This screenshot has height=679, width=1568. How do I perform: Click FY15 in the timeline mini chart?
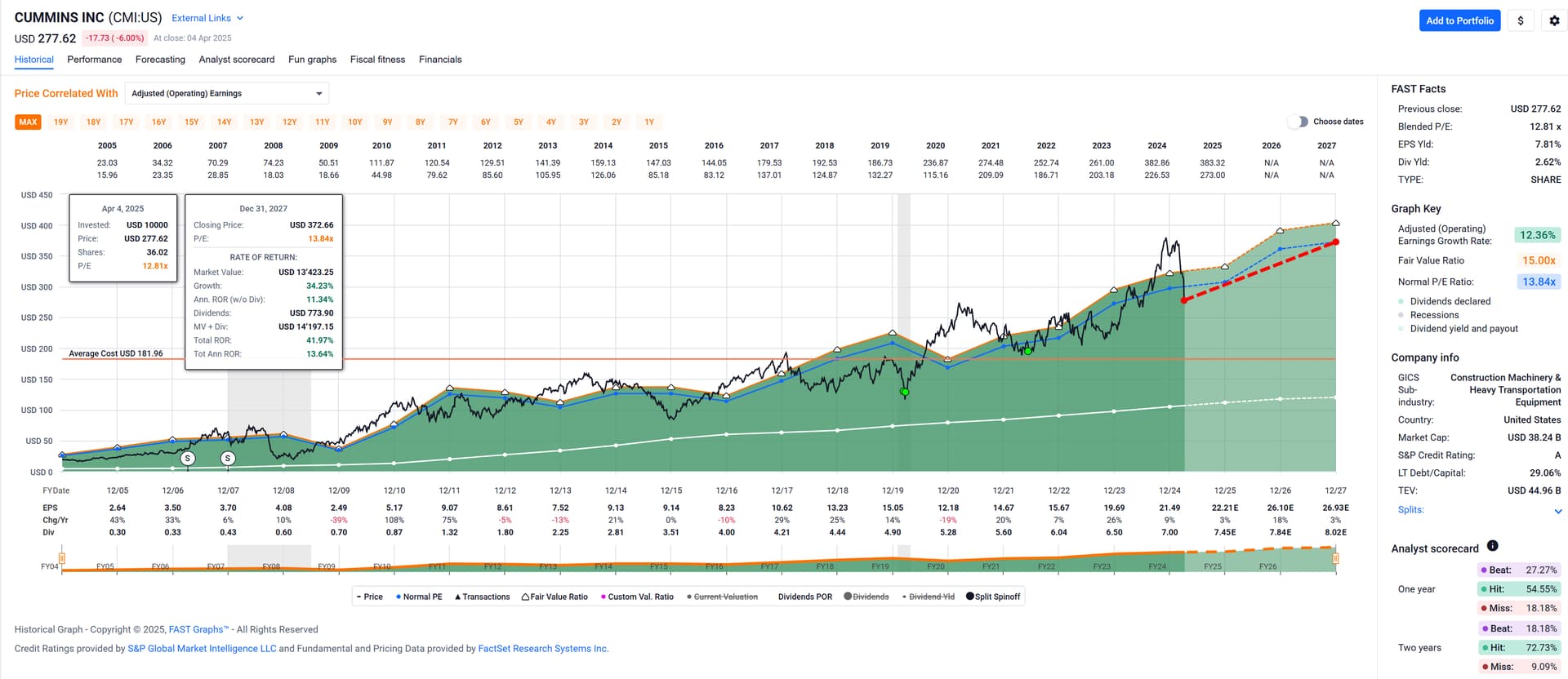tap(659, 566)
